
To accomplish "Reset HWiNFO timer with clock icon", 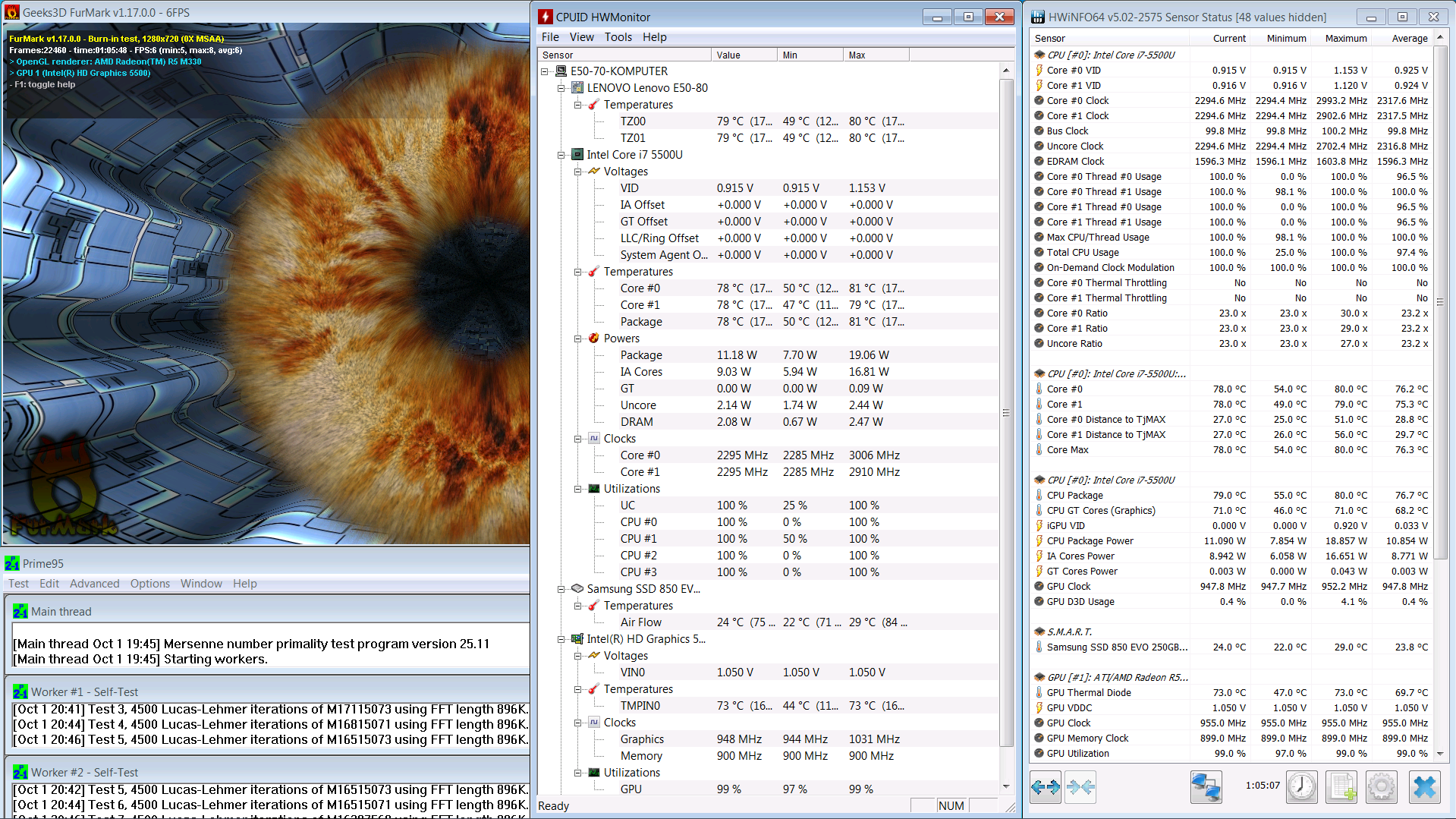I will coord(1302,787).
